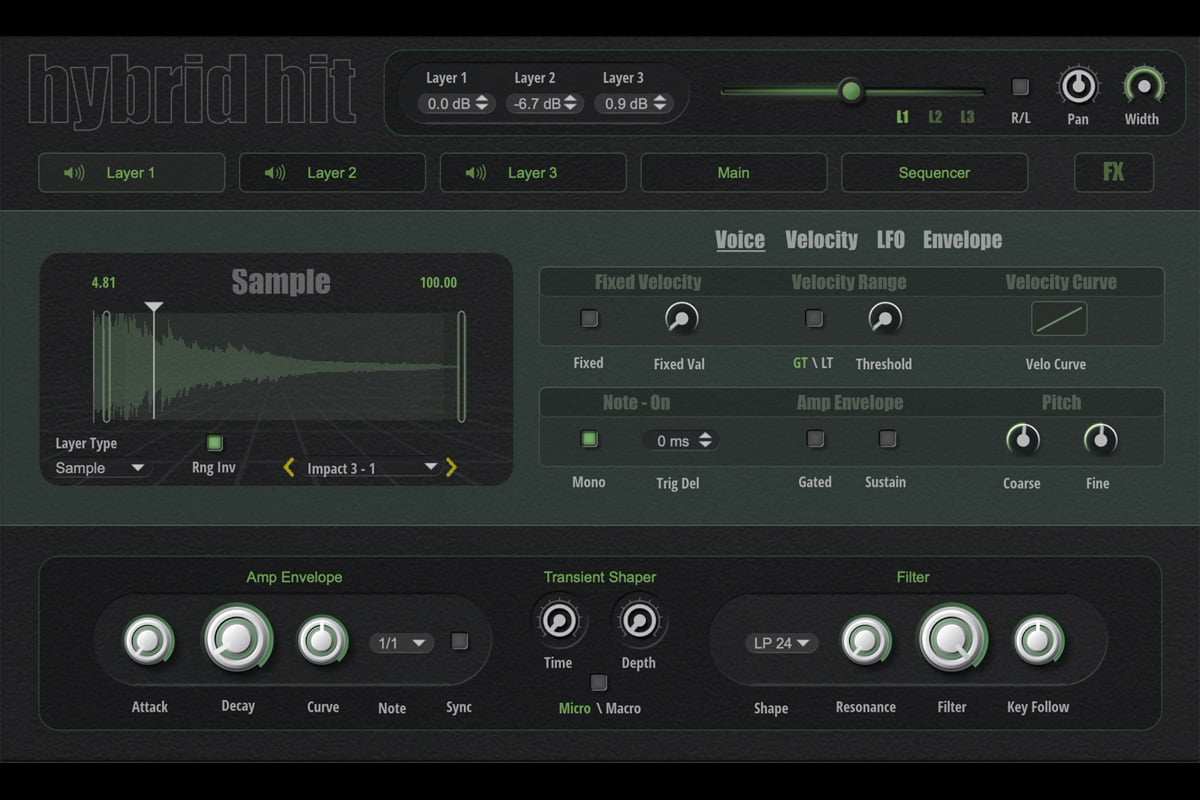Viewport: 1200px width, 800px height.
Task: Open the FX button
Action: point(1114,172)
